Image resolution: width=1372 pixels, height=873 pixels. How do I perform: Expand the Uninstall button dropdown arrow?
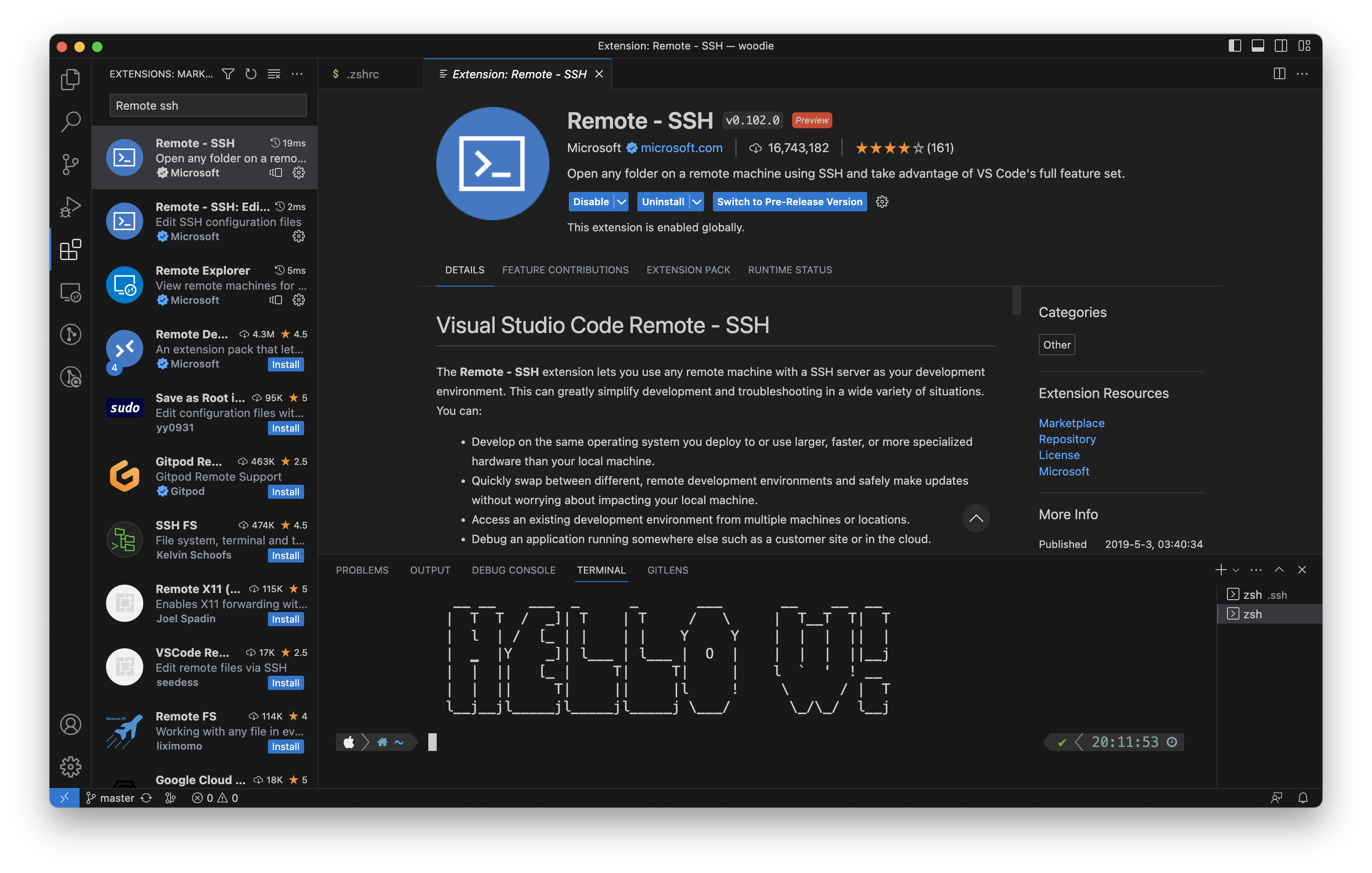696,202
